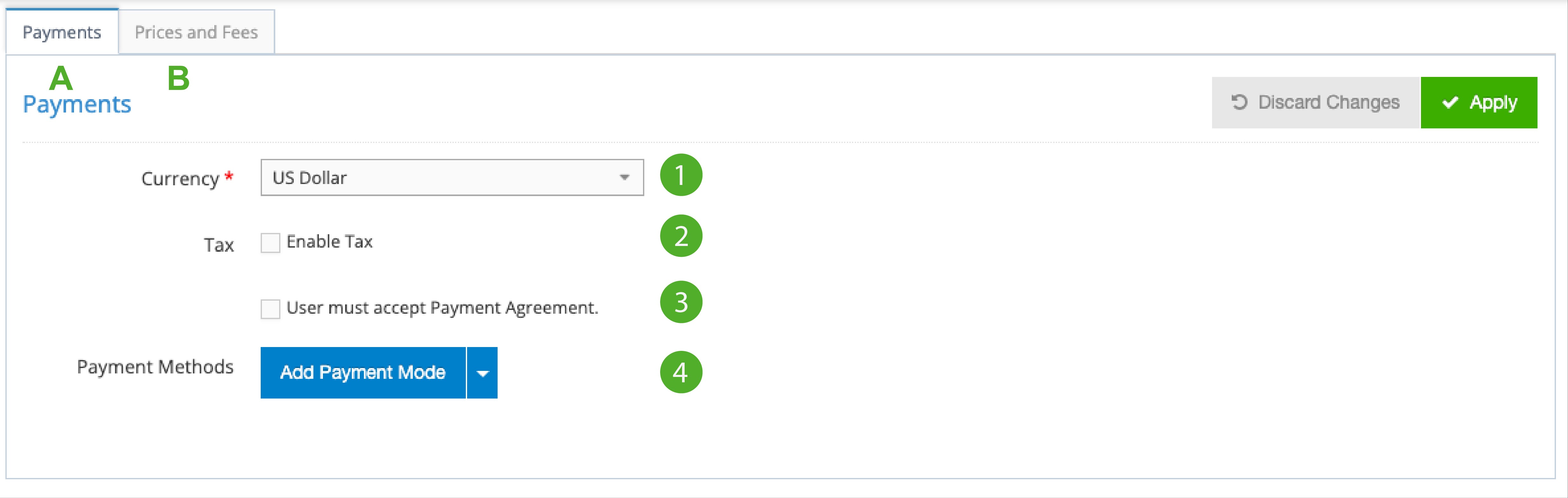Click the green letter B annotation
1568x498 pixels.
coord(178,78)
